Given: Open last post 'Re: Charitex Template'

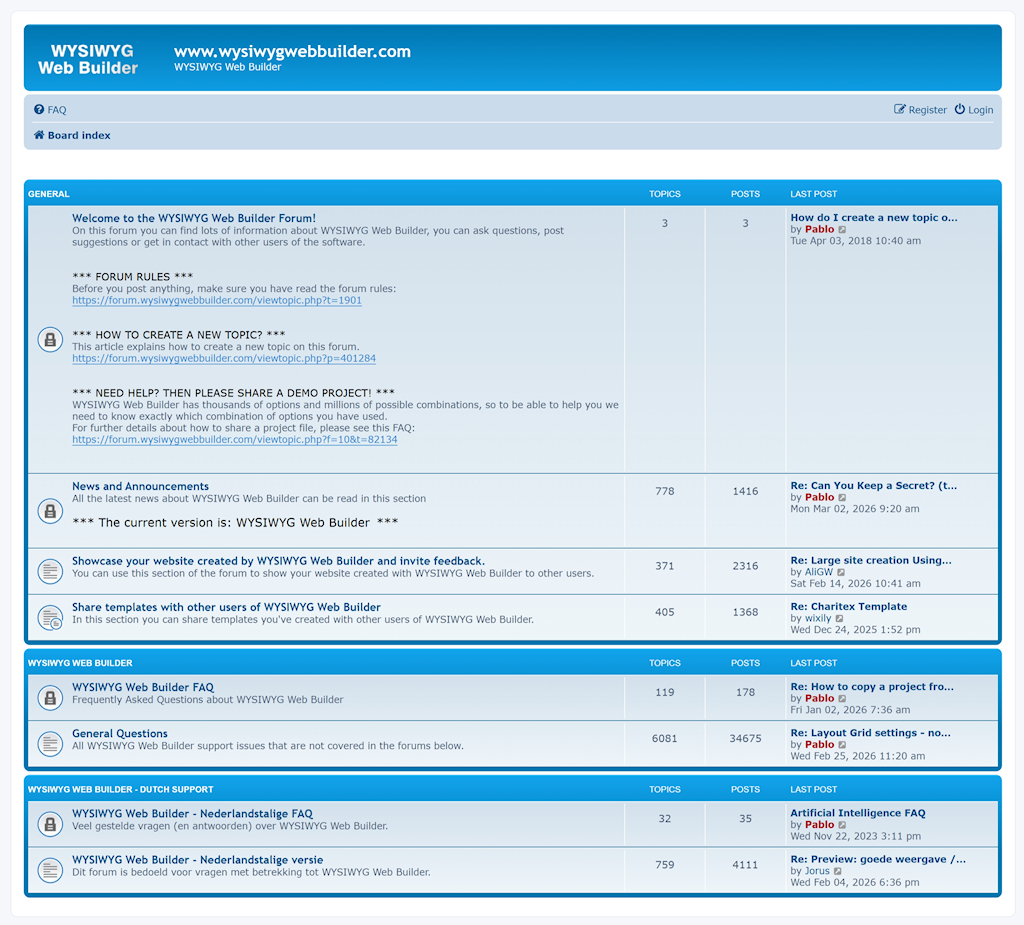Looking at the screenshot, I should click(848, 606).
